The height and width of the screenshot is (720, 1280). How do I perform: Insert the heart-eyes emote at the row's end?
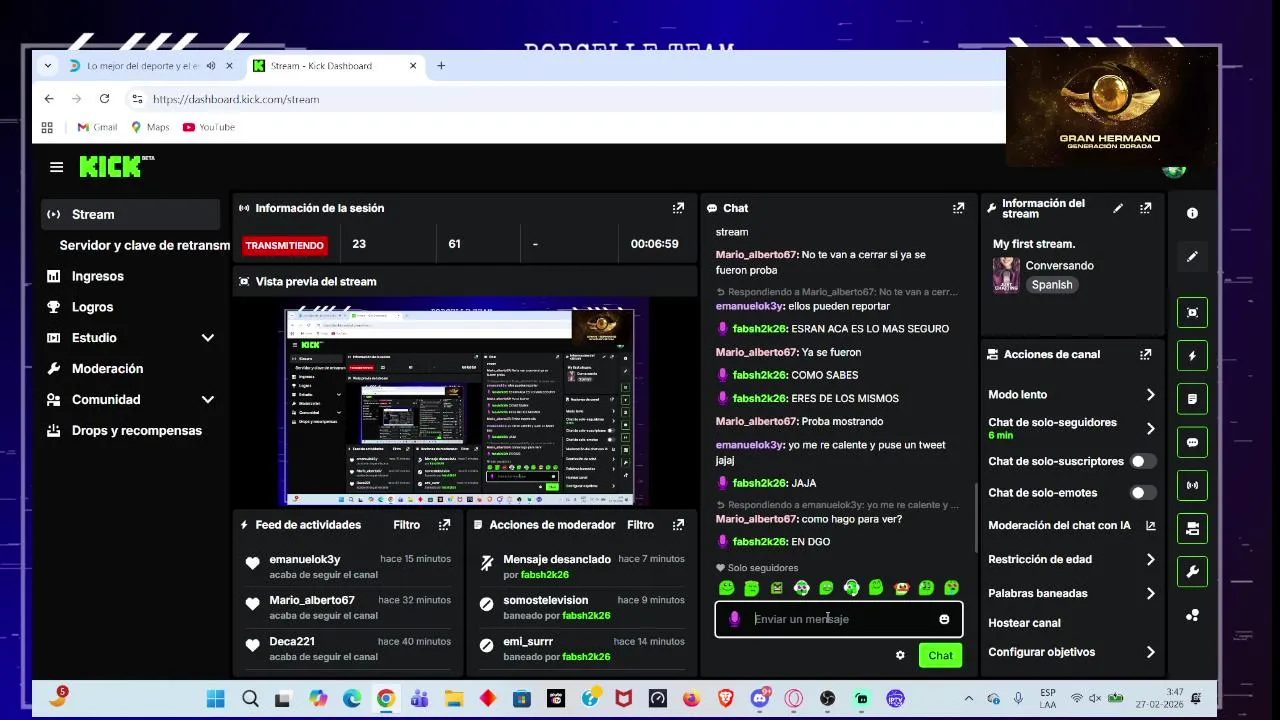point(951,588)
